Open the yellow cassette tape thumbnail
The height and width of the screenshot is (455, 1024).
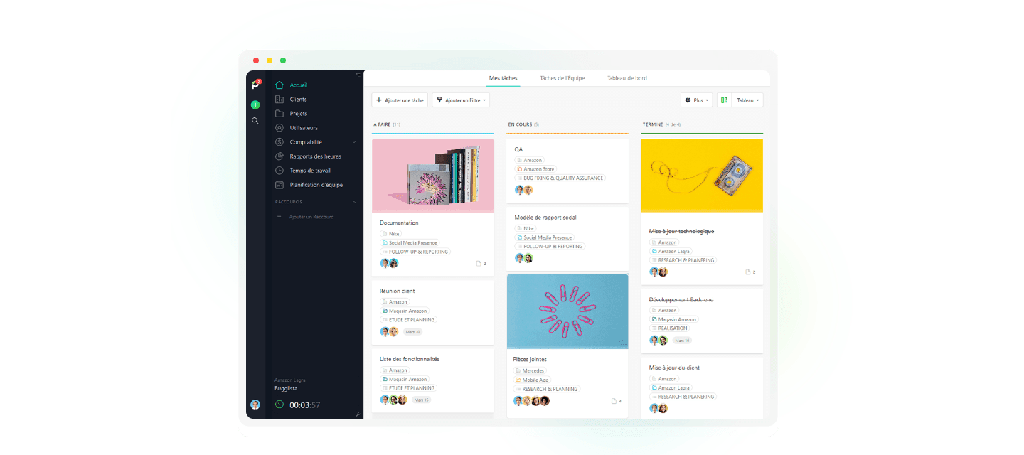coord(702,176)
